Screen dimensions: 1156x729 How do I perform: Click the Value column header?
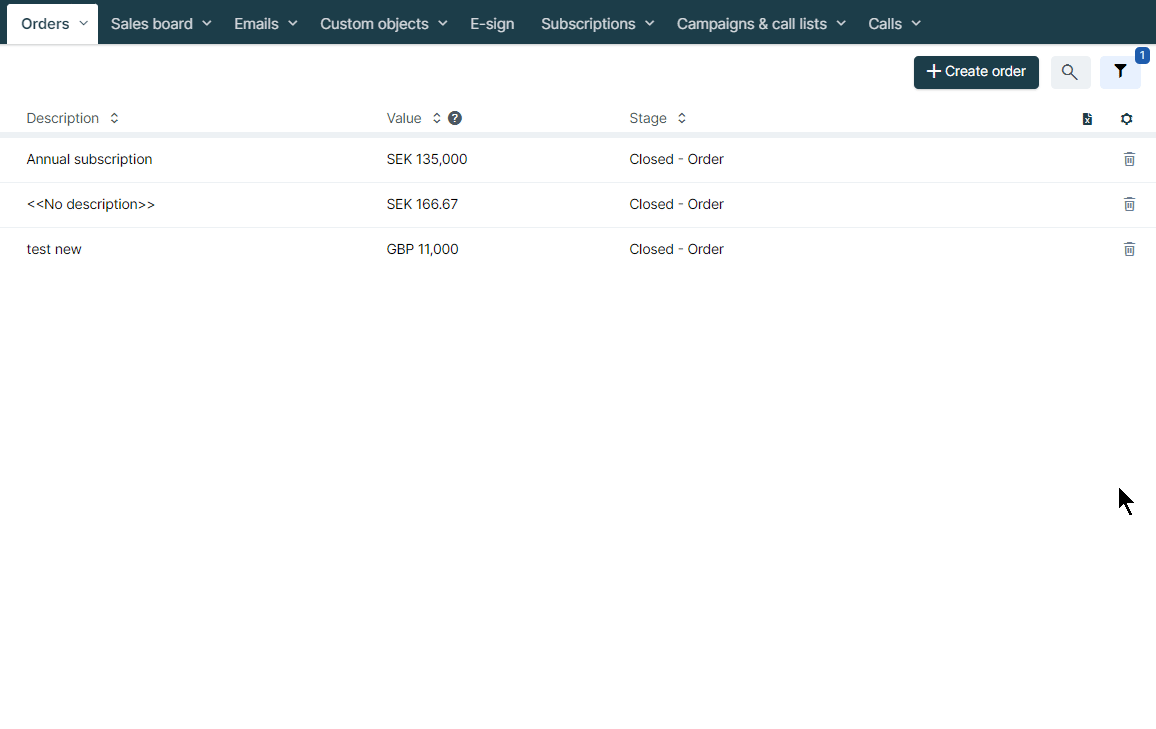(x=404, y=118)
